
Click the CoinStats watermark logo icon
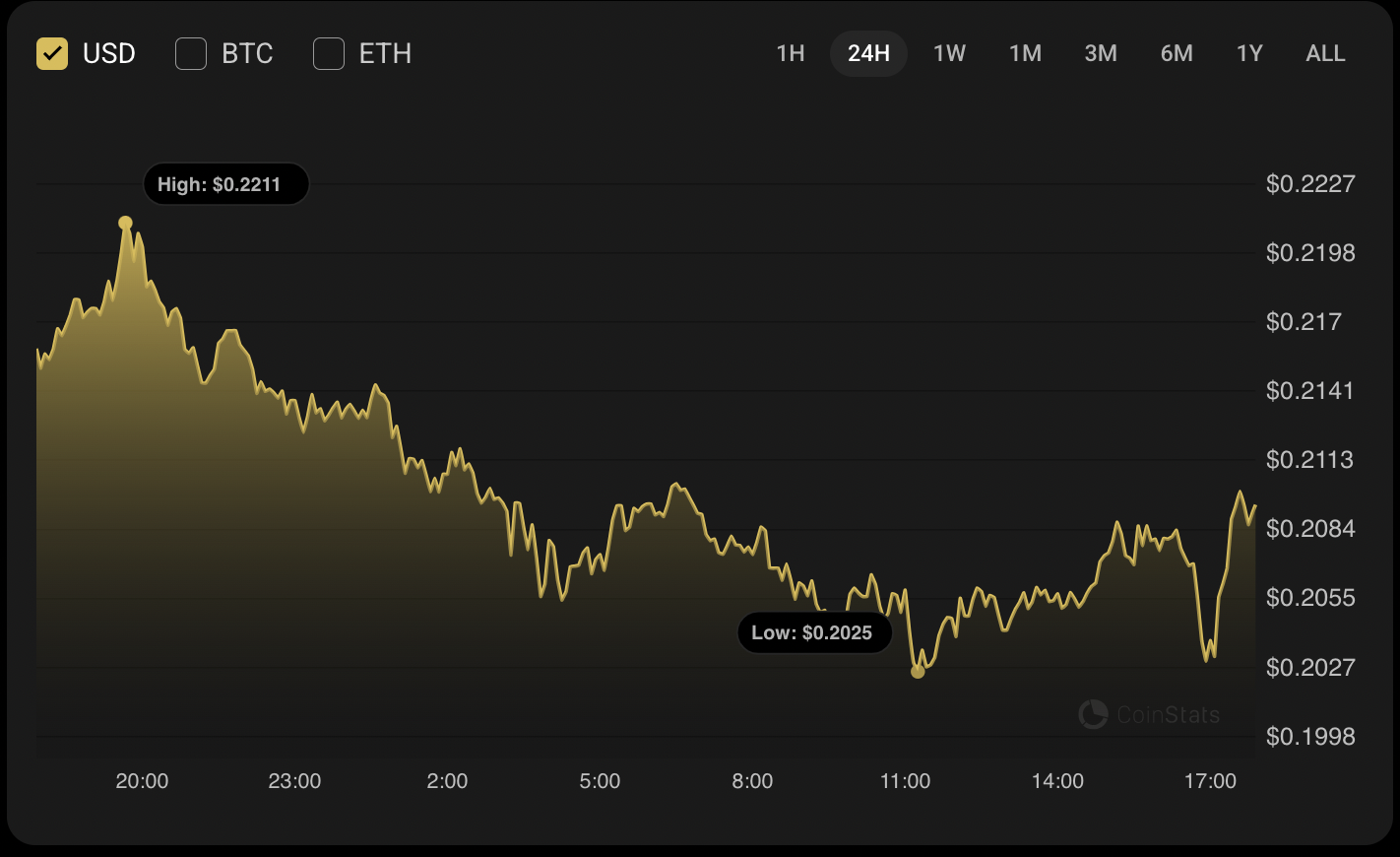(x=1093, y=714)
